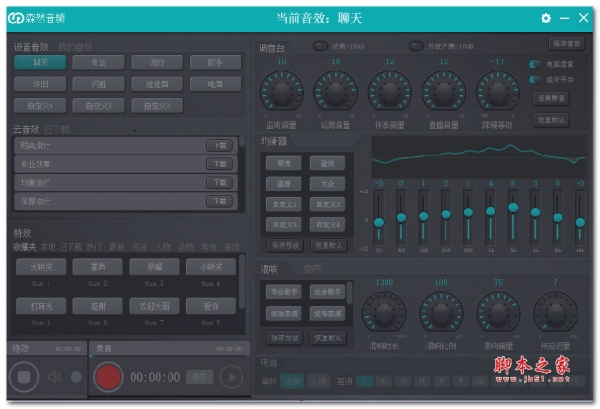This screenshot has width=600, height=409.
Task: Play the 掌声 sound effect
Action: pos(98,267)
